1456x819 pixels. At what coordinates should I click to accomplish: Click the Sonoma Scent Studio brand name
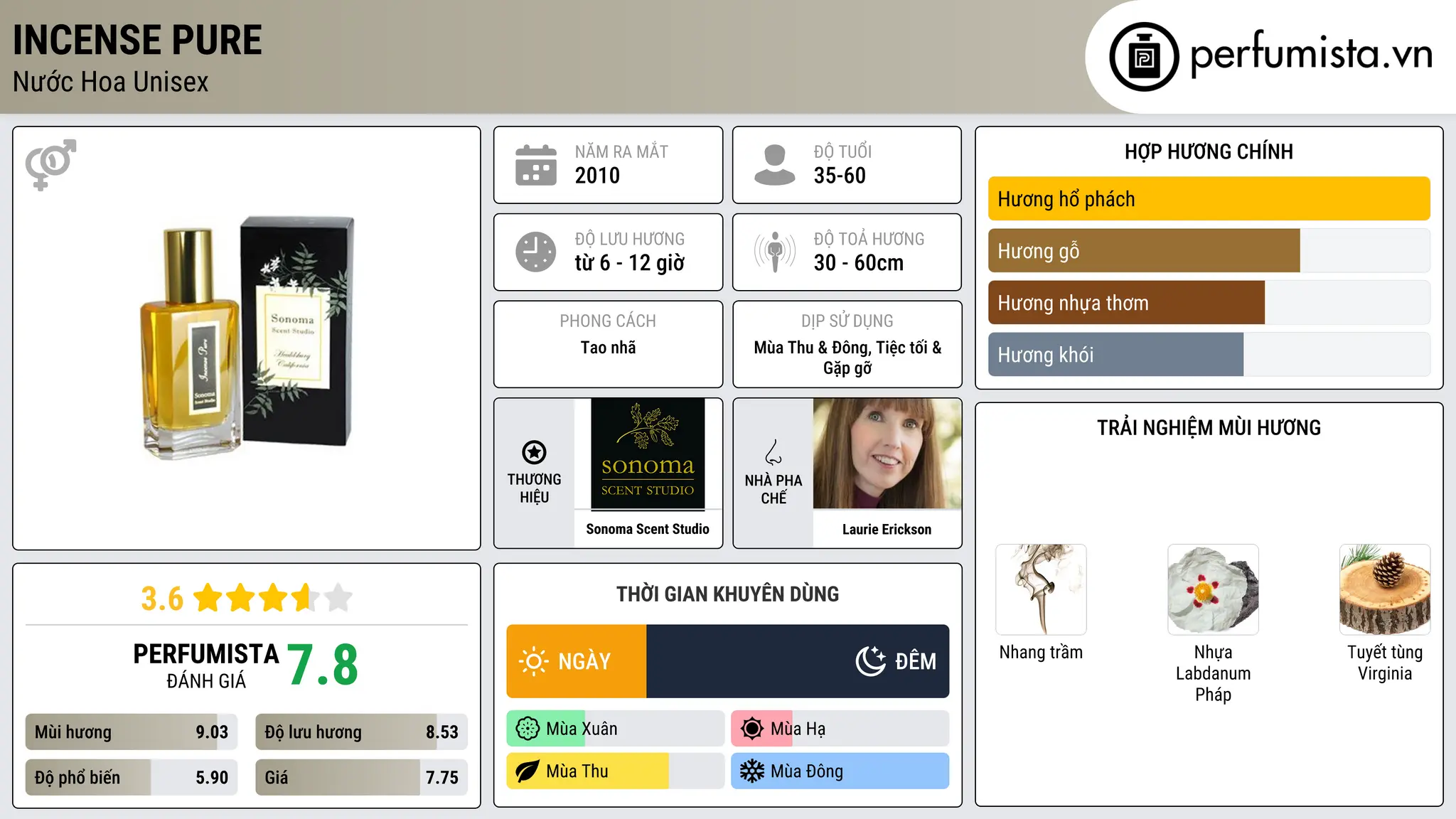(x=648, y=529)
